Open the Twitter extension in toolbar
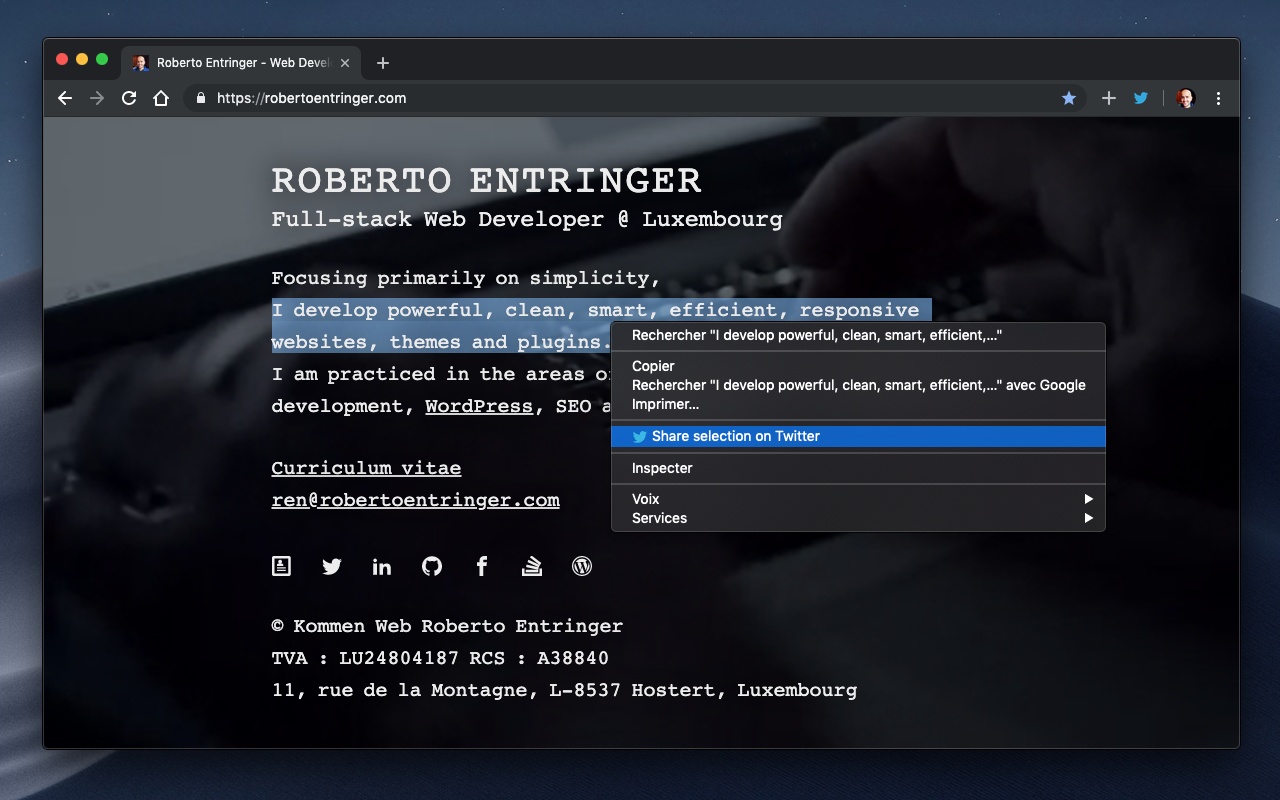 pyautogui.click(x=1141, y=98)
